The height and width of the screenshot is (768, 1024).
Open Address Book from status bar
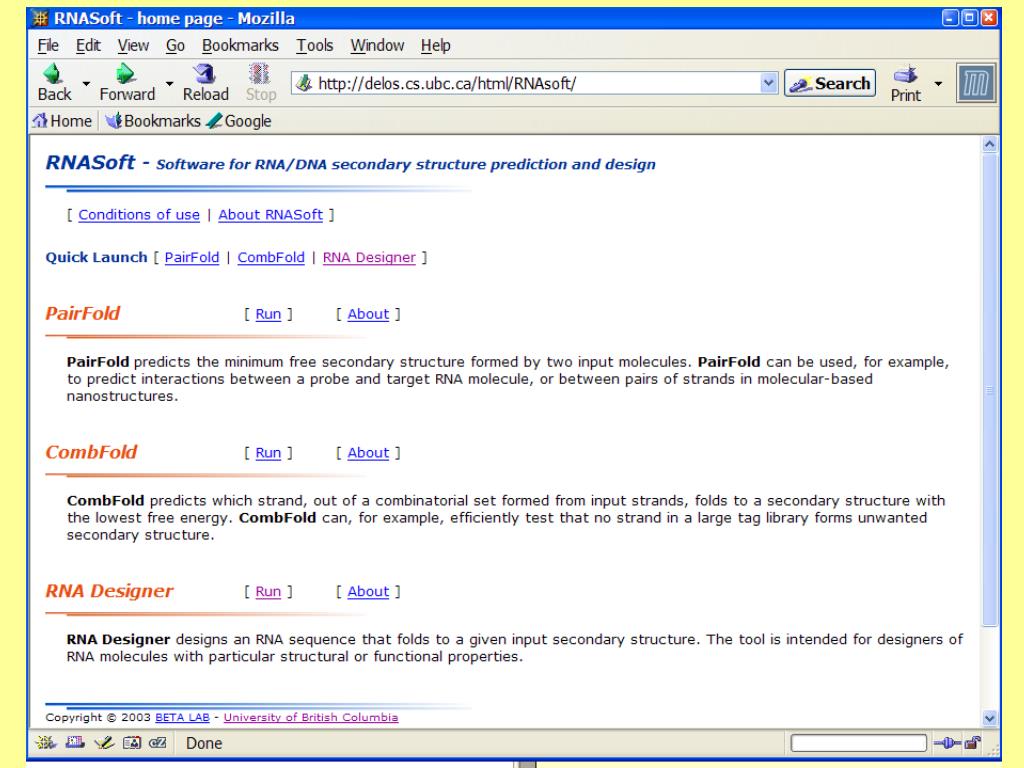point(131,743)
